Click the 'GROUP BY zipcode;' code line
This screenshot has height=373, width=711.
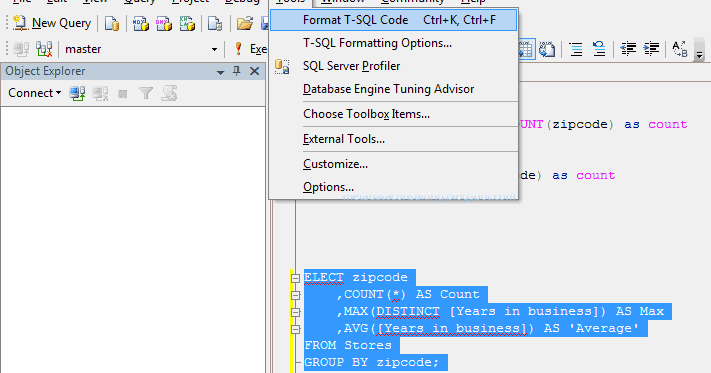click(x=371, y=363)
